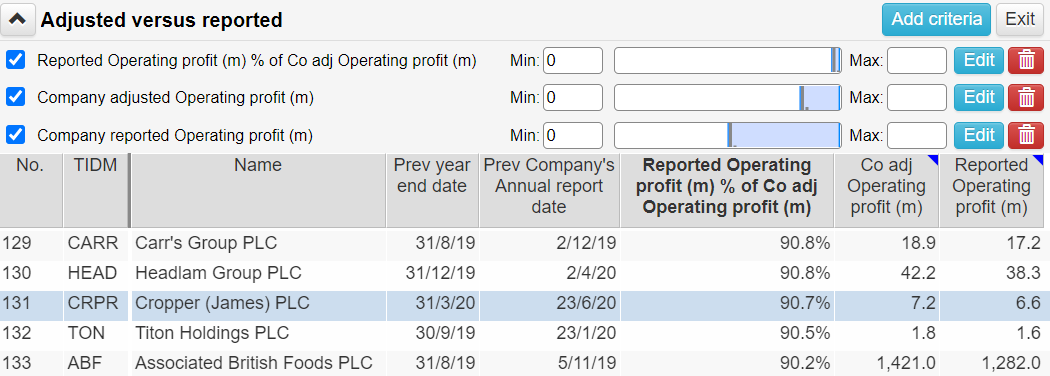Collapse the Adjusted versus reported panel
Image resolution: width=1050 pixels, height=376 pixels.
tap(17, 20)
